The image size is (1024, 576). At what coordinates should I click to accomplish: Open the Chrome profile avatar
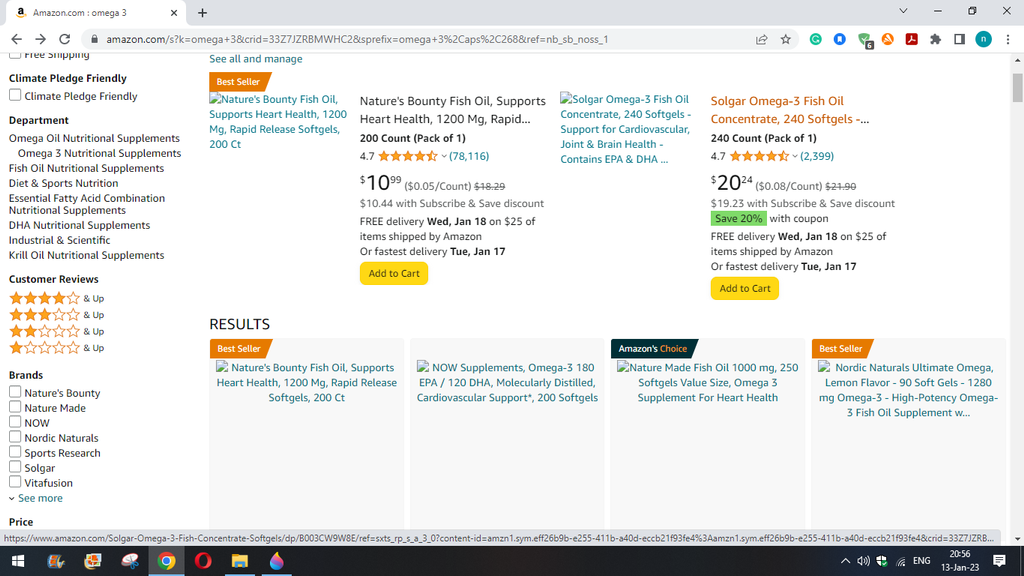click(x=984, y=39)
